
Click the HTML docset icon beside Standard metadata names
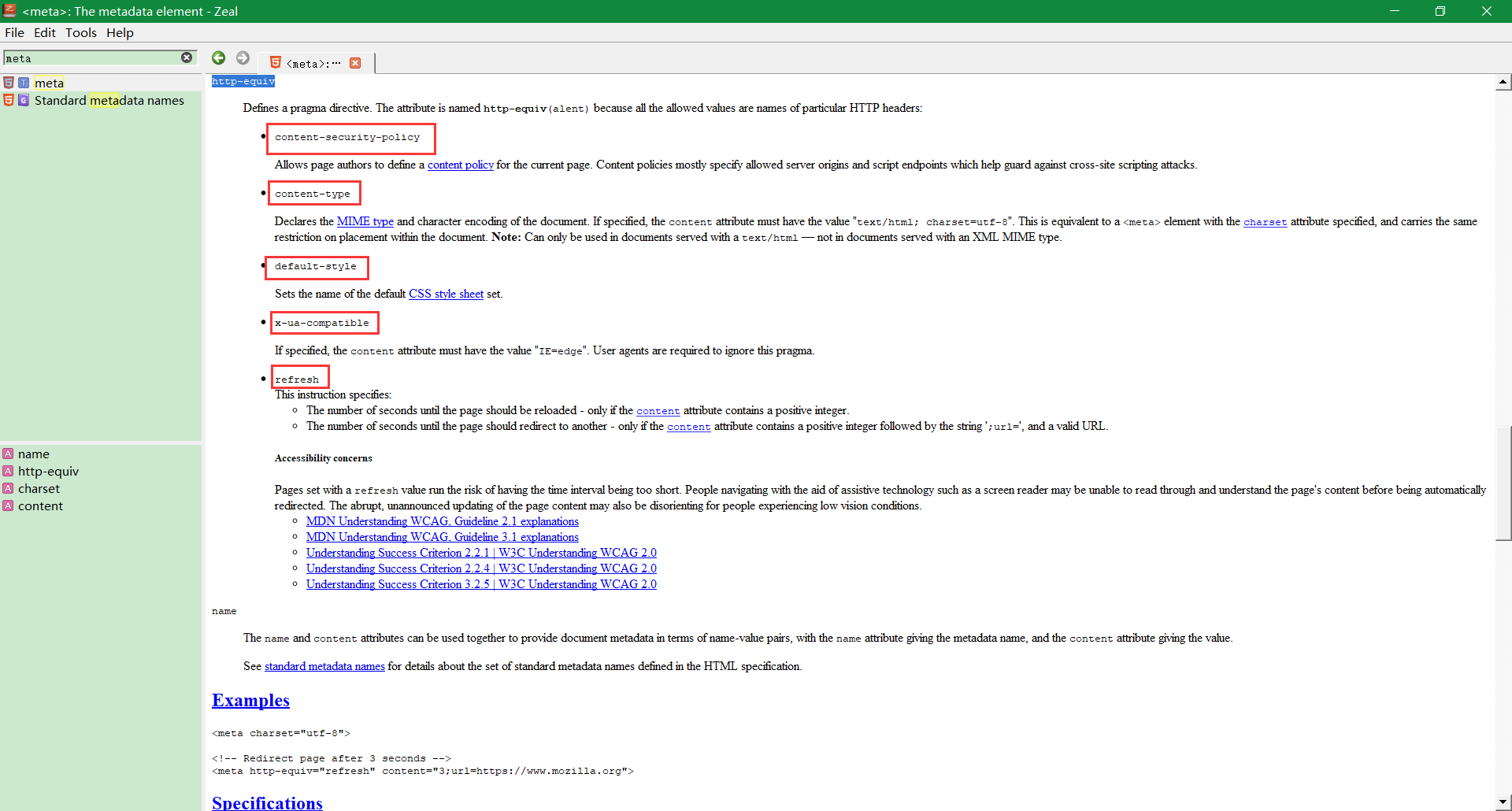click(x=9, y=100)
